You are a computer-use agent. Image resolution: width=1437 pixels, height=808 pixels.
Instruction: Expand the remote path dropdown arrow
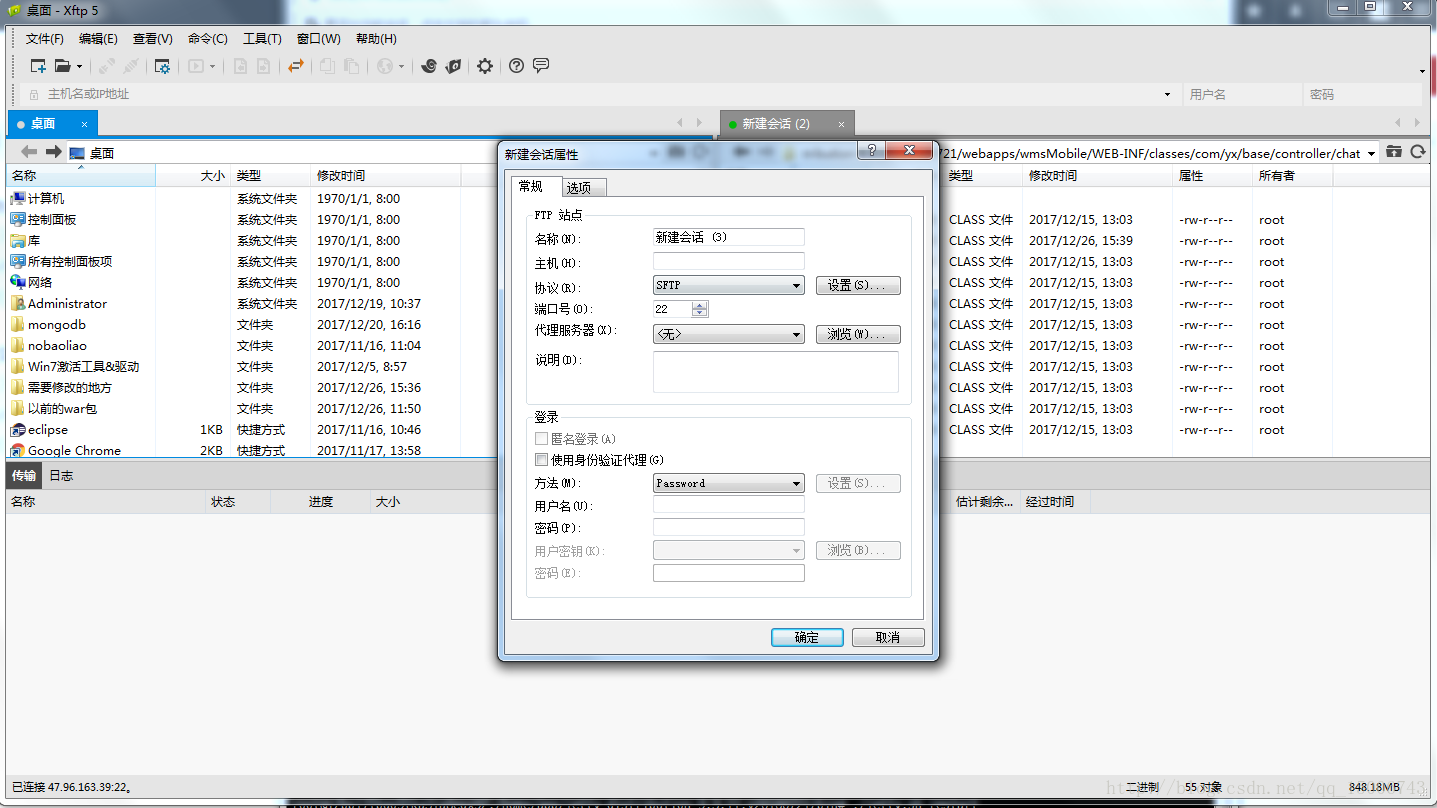pyautogui.click(x=1371, y=153)
